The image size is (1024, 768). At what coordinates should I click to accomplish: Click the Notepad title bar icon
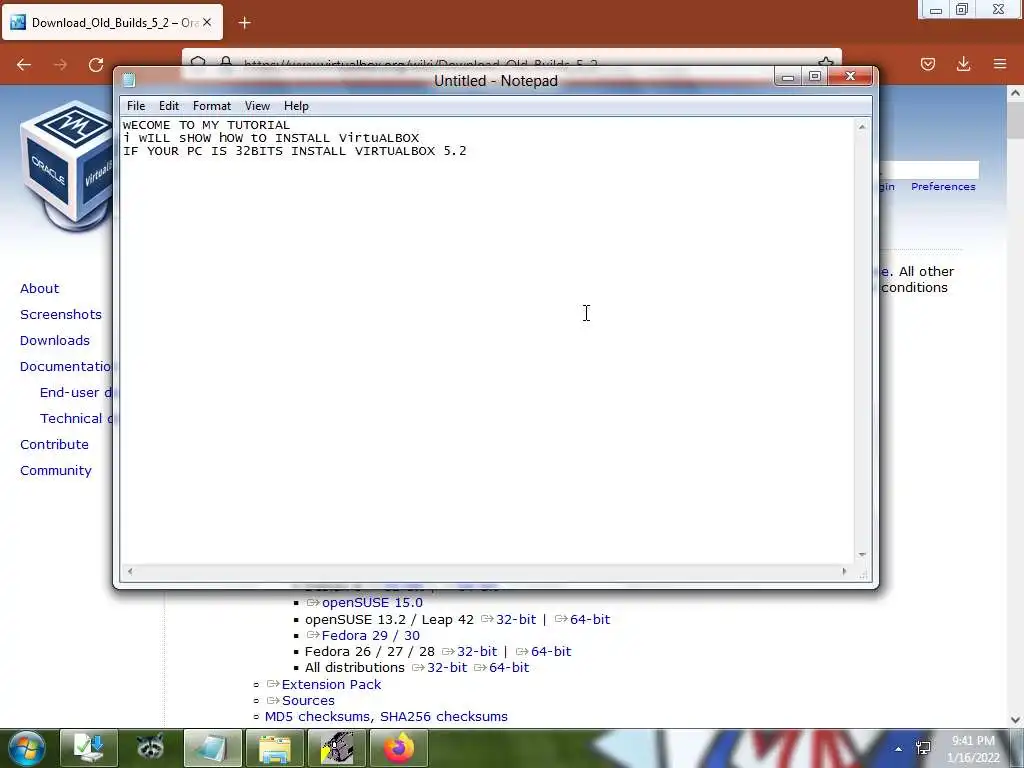[x=129, y=80]
